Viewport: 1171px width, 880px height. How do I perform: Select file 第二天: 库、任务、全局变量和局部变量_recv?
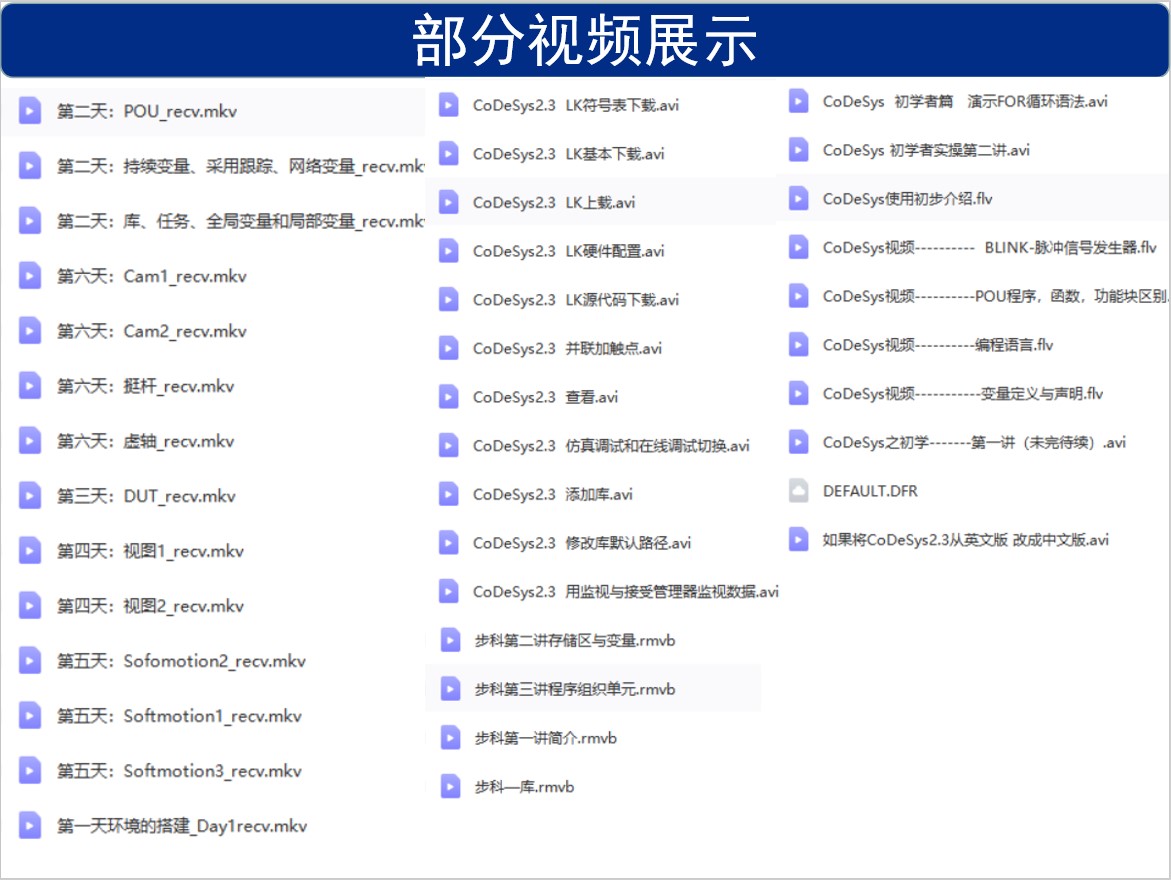(x=240, y=221)
